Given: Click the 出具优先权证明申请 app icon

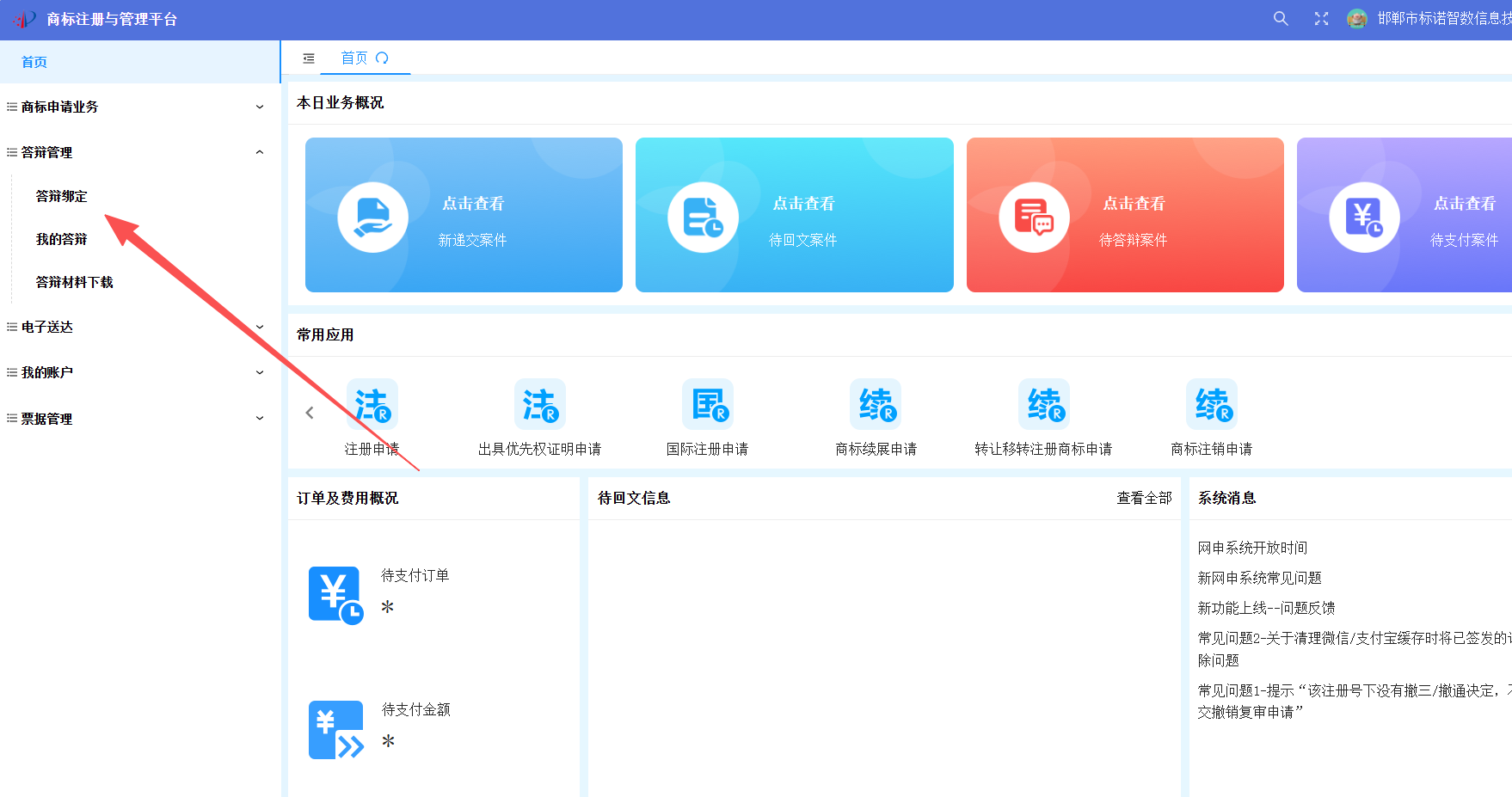Looking at the screenshot, I should (539, 404).
